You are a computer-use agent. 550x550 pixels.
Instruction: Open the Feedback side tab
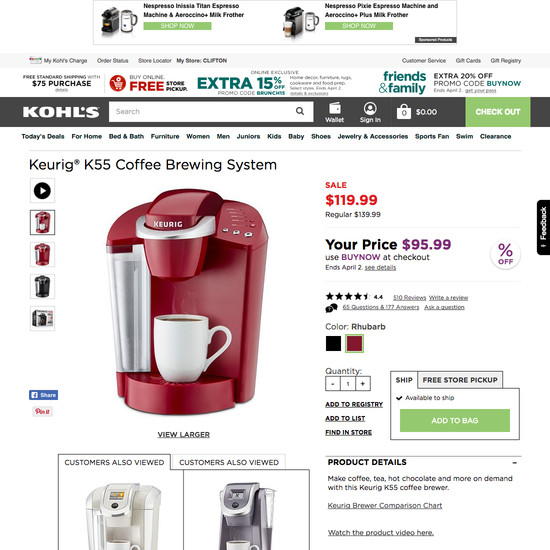pos(543,227)
